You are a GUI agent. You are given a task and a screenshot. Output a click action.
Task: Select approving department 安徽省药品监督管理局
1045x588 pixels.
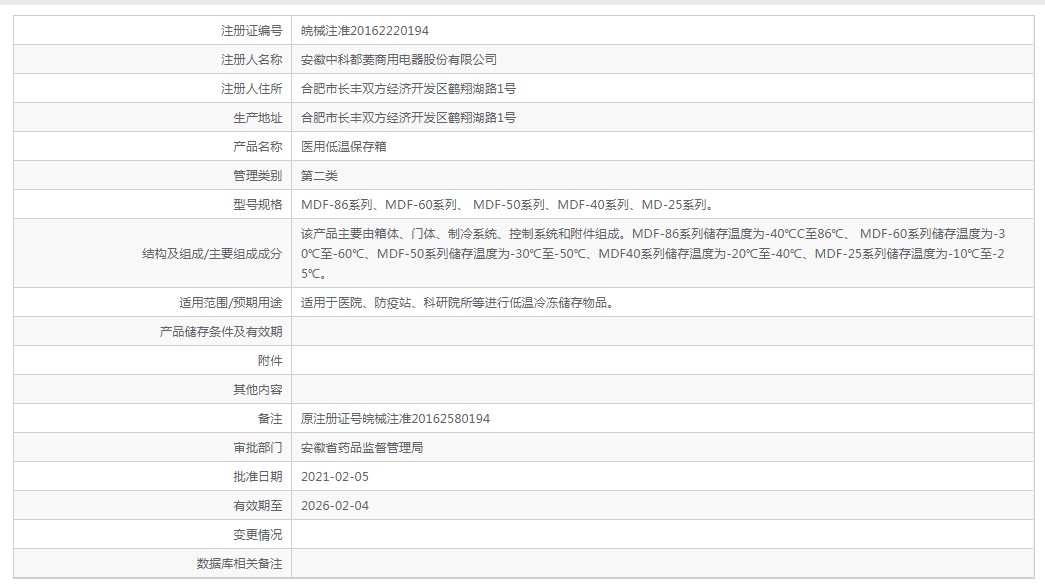pos(362,448)
